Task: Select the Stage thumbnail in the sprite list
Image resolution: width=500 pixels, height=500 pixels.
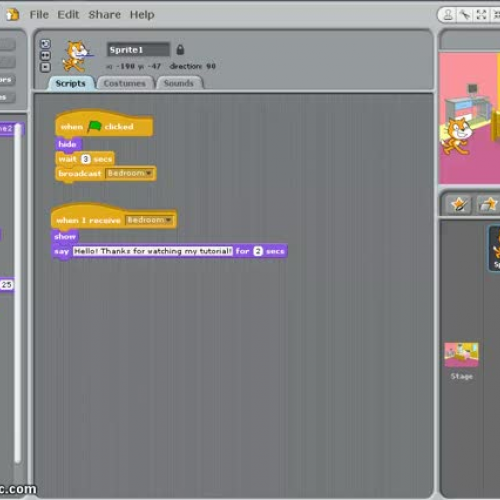Action: (x=461, y=355)
